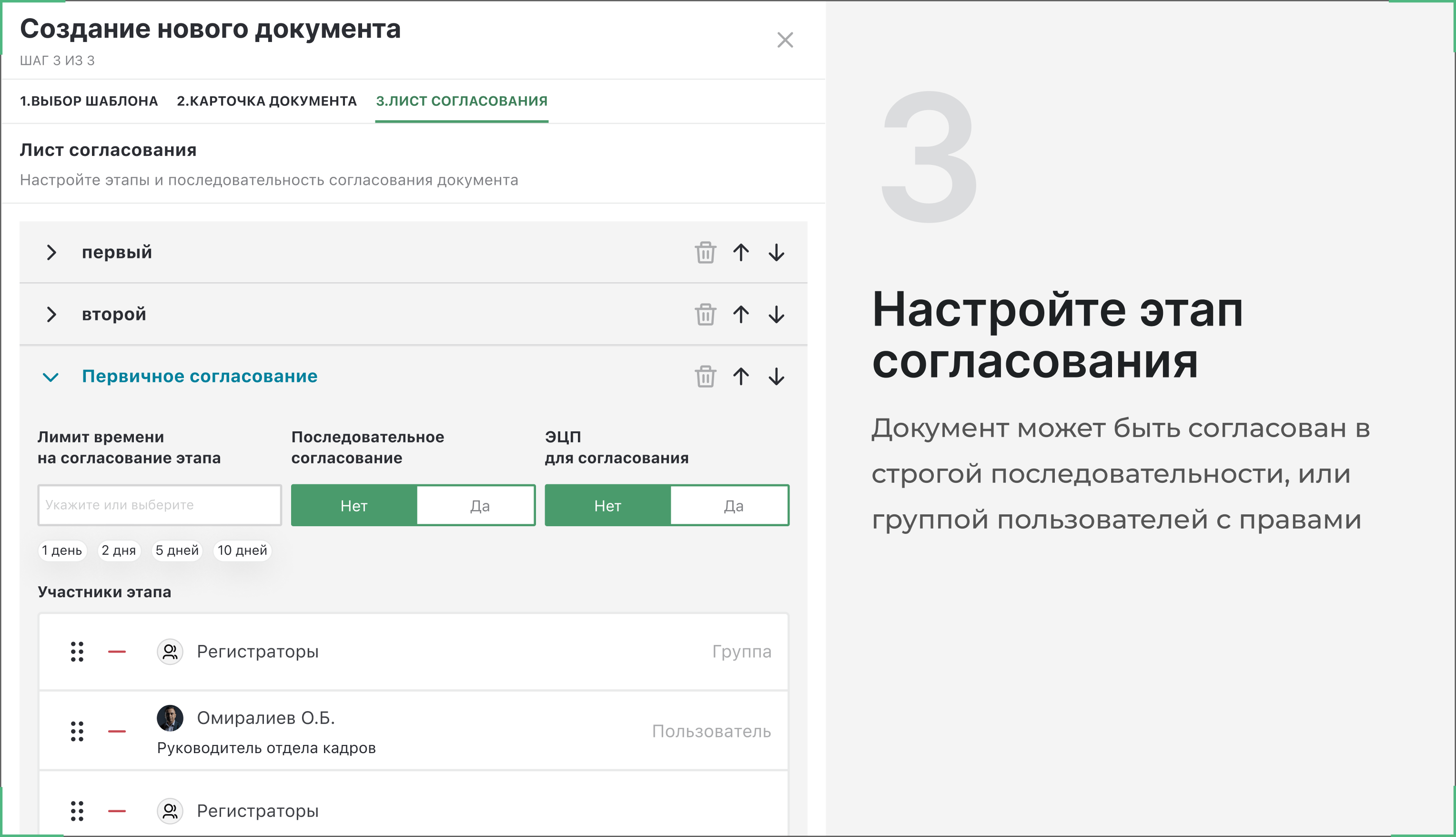Move "первый" stage down with arrow
Image resolution: width=1456 pixels, height=837 pixels.
[x=776, y=252]
